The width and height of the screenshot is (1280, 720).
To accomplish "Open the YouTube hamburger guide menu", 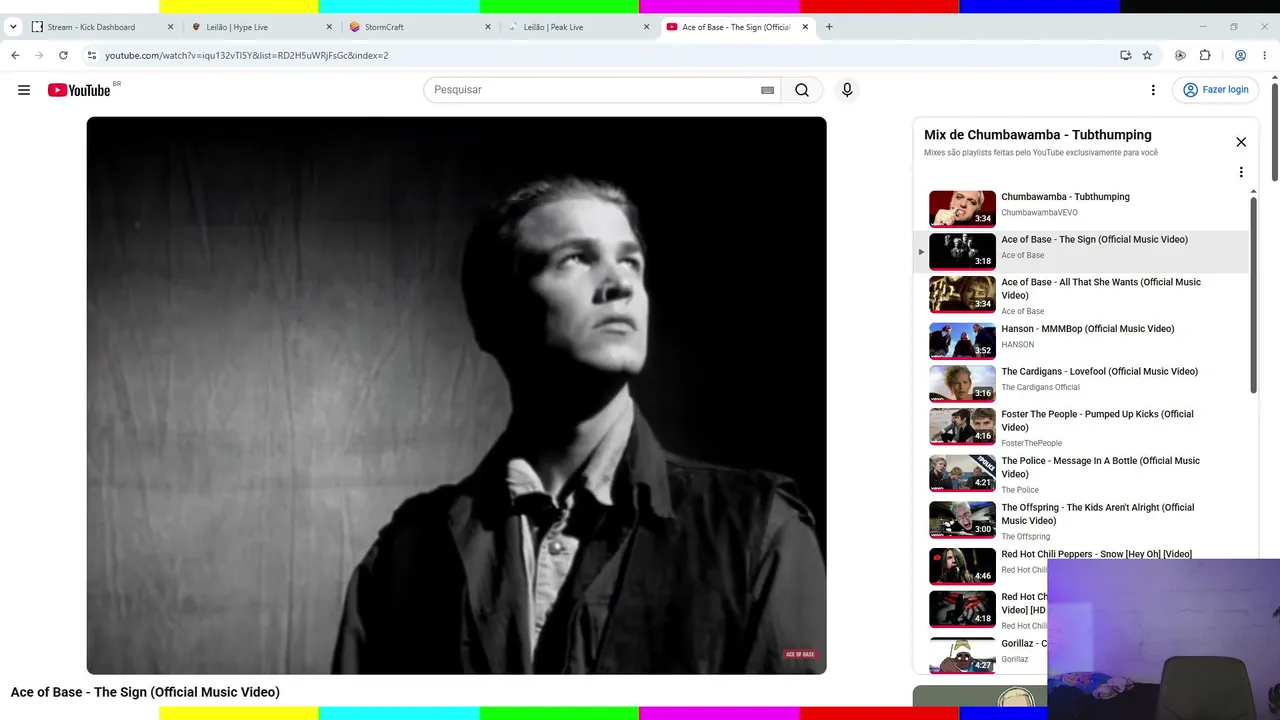I will click(24, 90).
